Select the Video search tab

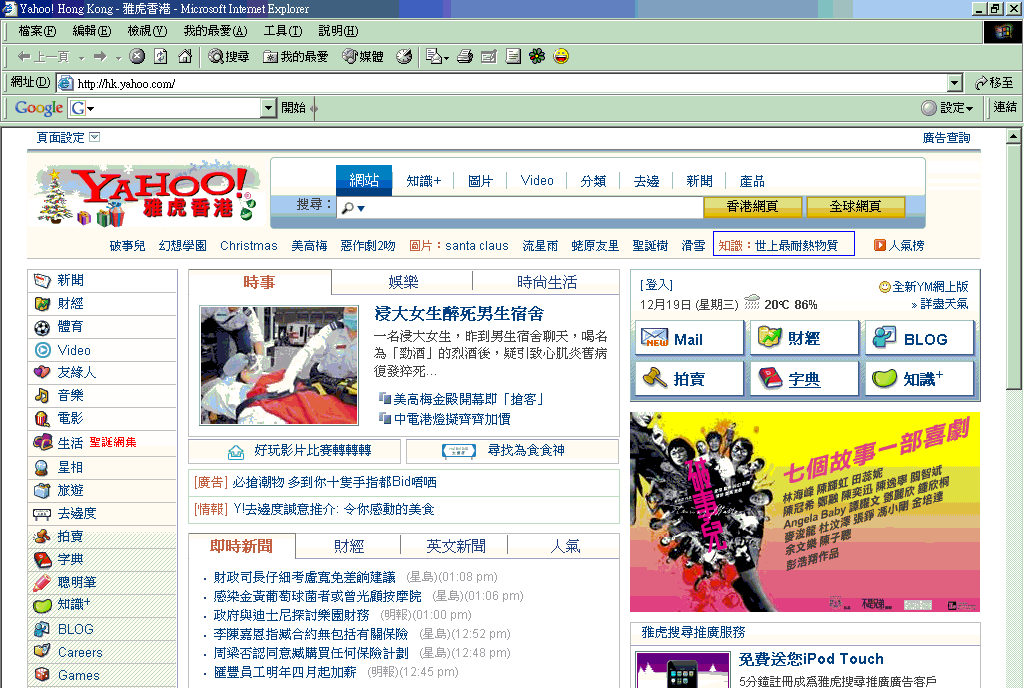coord(537,181)
